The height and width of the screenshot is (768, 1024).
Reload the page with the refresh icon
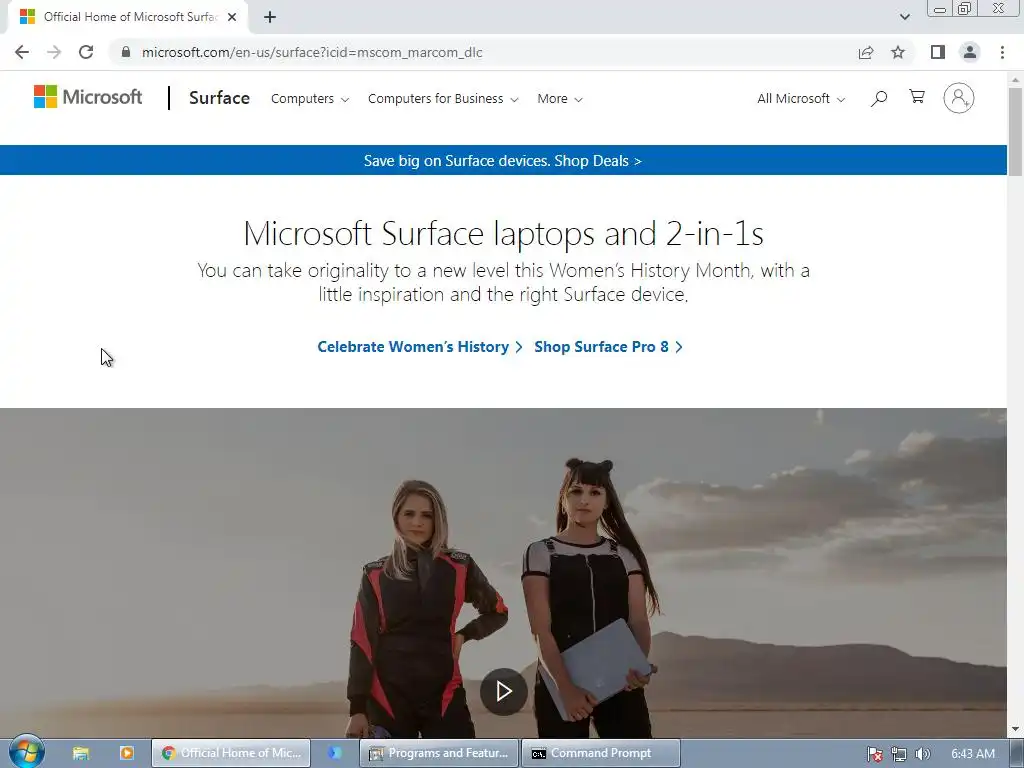pos(86,52)
